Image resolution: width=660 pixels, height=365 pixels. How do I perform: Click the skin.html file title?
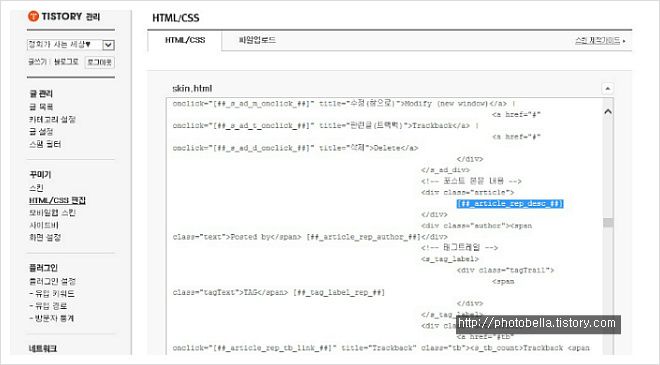[192, 88]
